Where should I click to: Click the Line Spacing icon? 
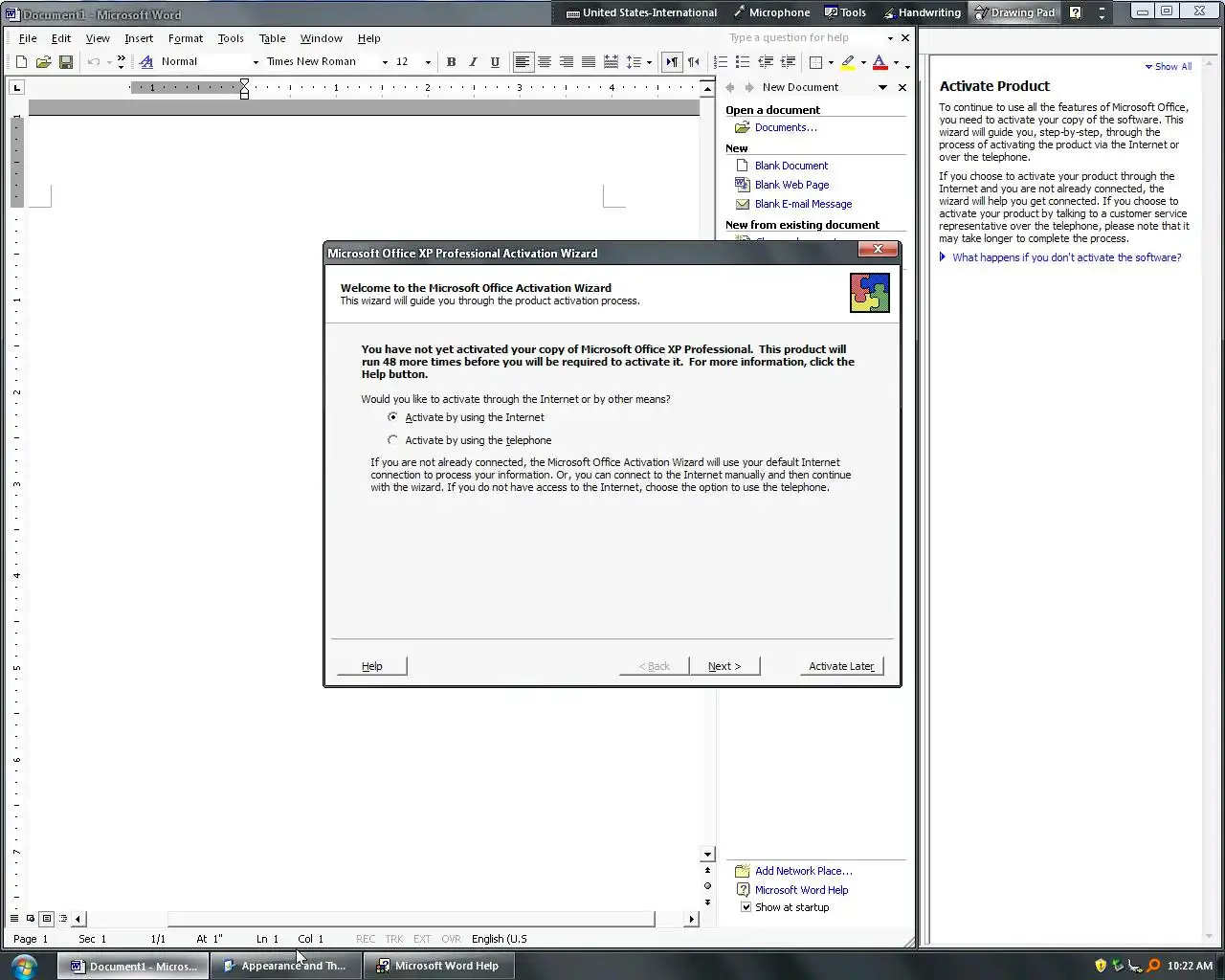[633, 62]
